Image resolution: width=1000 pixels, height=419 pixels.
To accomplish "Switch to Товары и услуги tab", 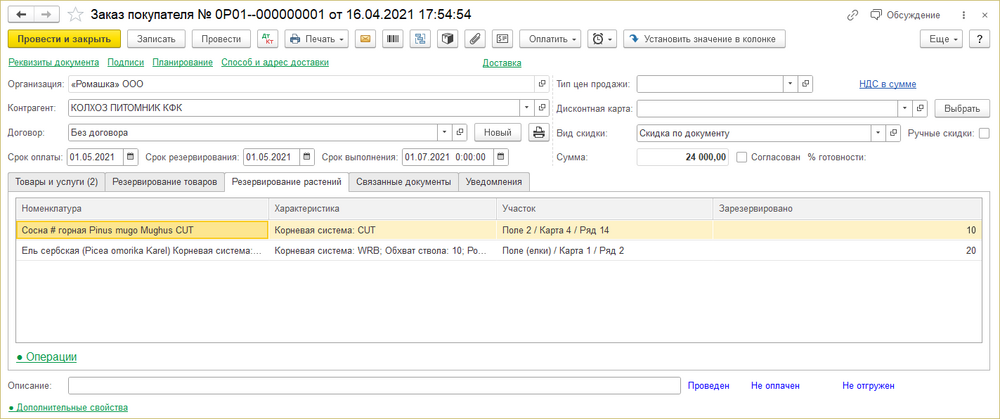I will click(56, 182).
